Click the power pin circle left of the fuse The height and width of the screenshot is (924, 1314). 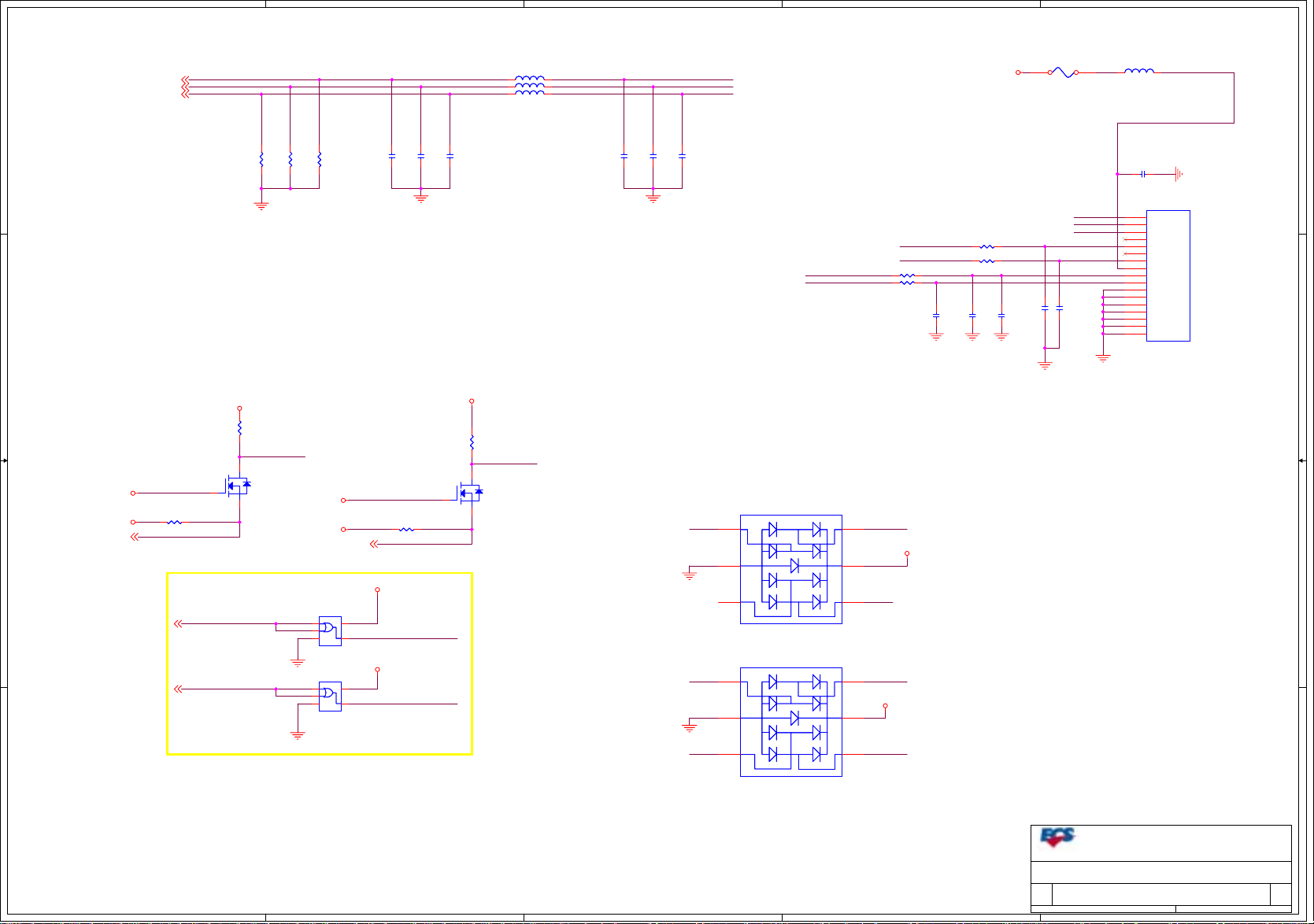[1018, 72]
